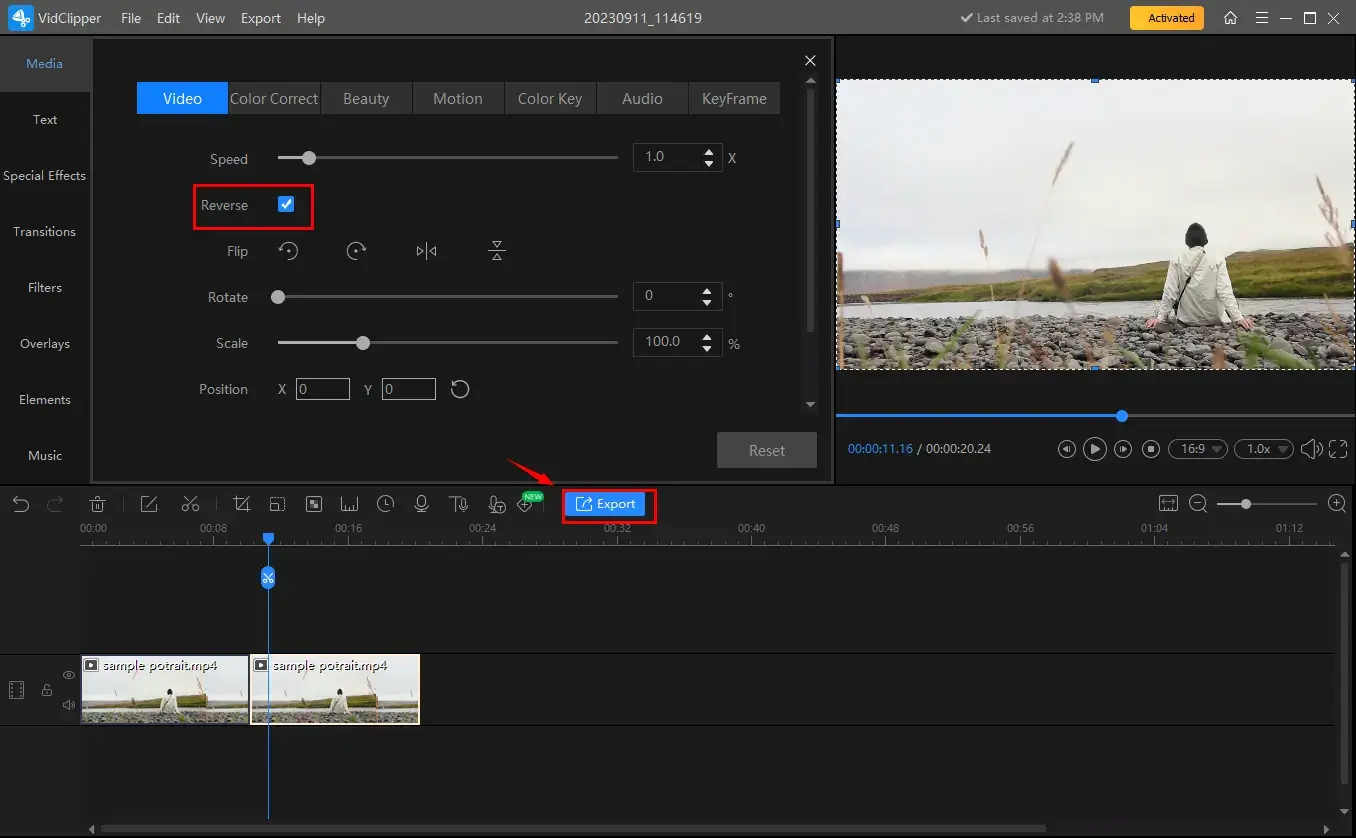This screenshot has width=1356, height=838.
Task: Start voiceover with microphone icon
Action: [421, 504]
